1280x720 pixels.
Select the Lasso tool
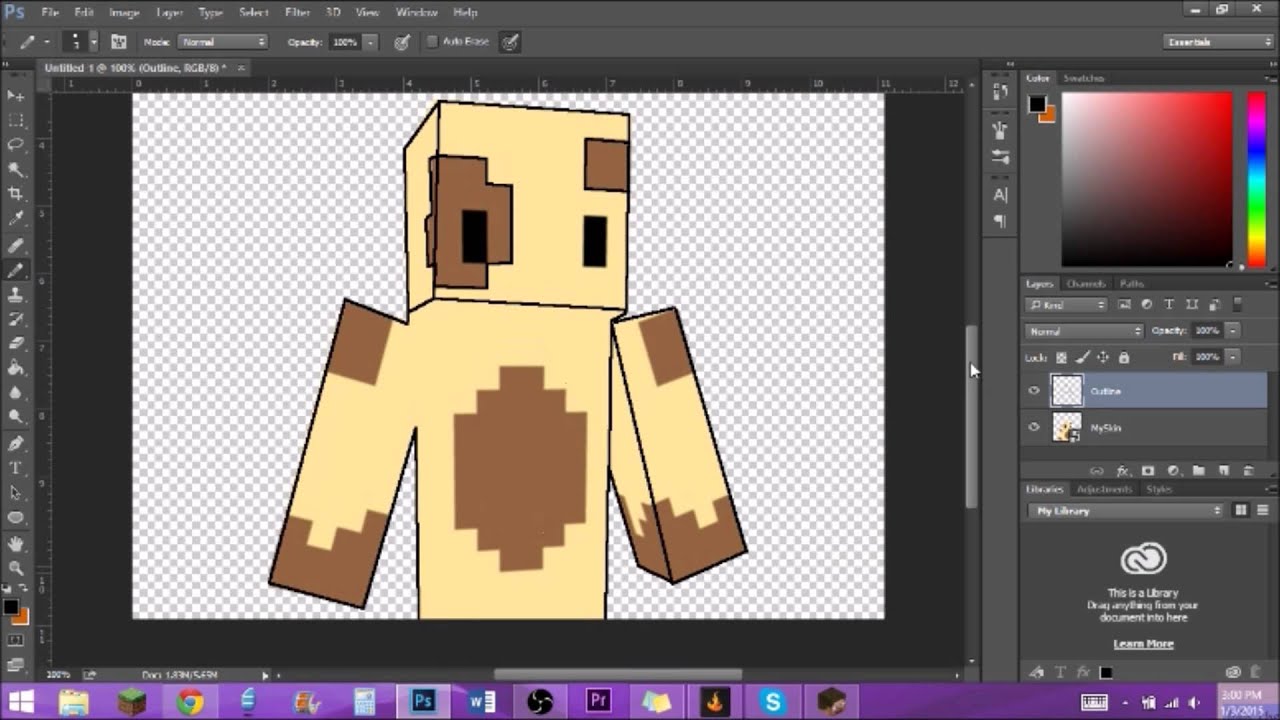click(15, 145)
